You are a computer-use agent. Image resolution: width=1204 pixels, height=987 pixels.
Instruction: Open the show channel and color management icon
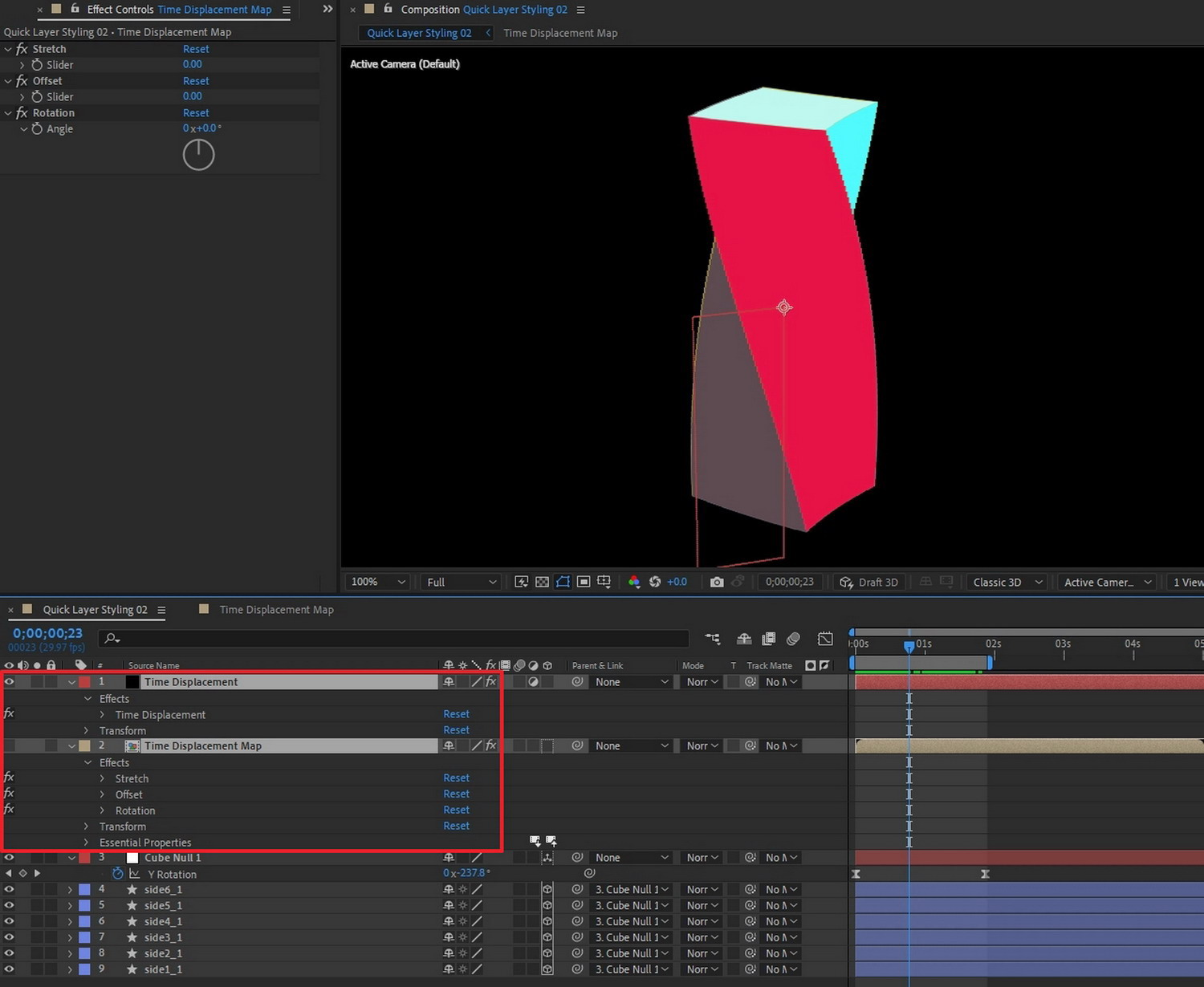[x=634, y=582]
